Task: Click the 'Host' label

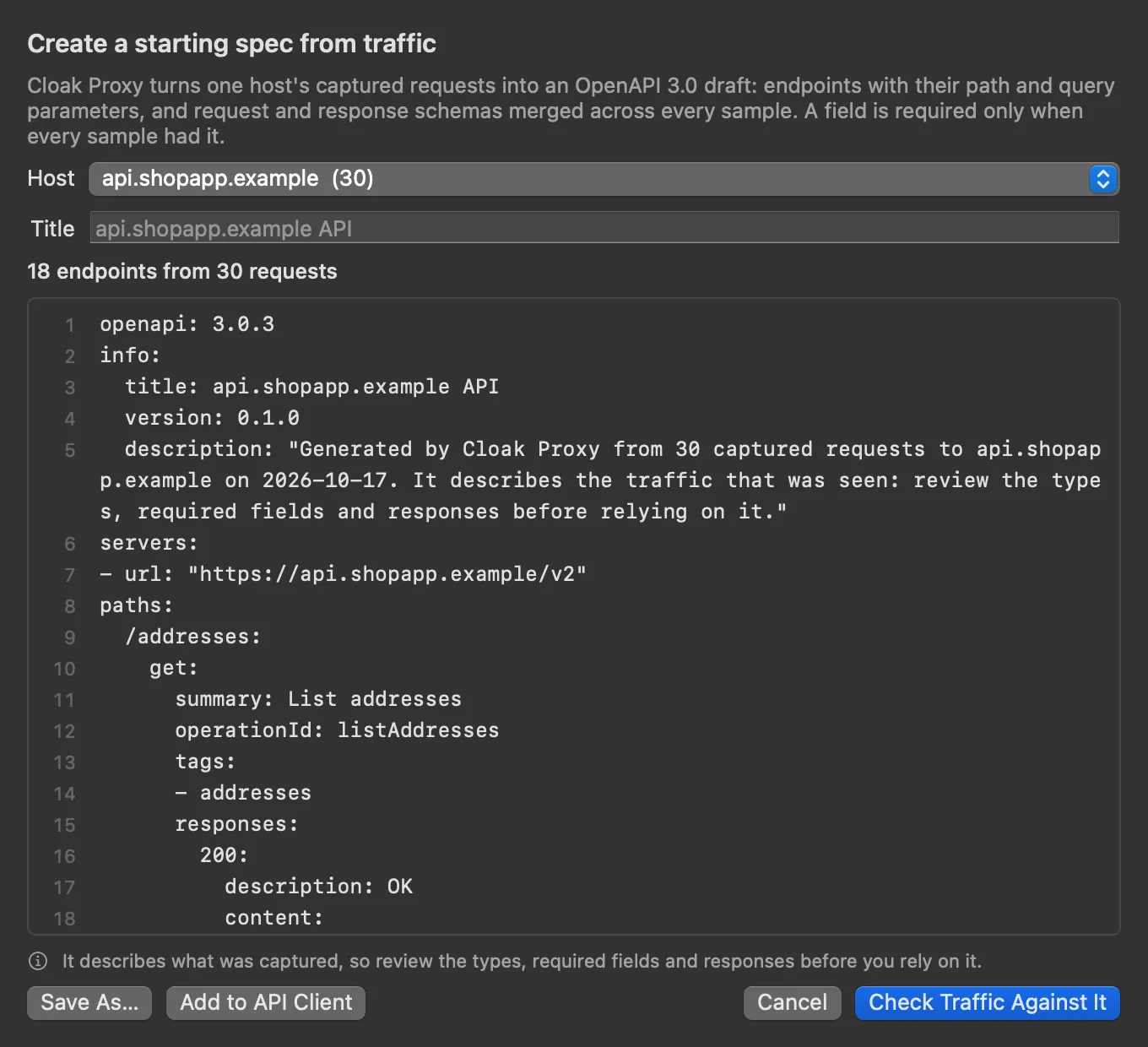Action: pyautogui.click(x=51, y=178)
